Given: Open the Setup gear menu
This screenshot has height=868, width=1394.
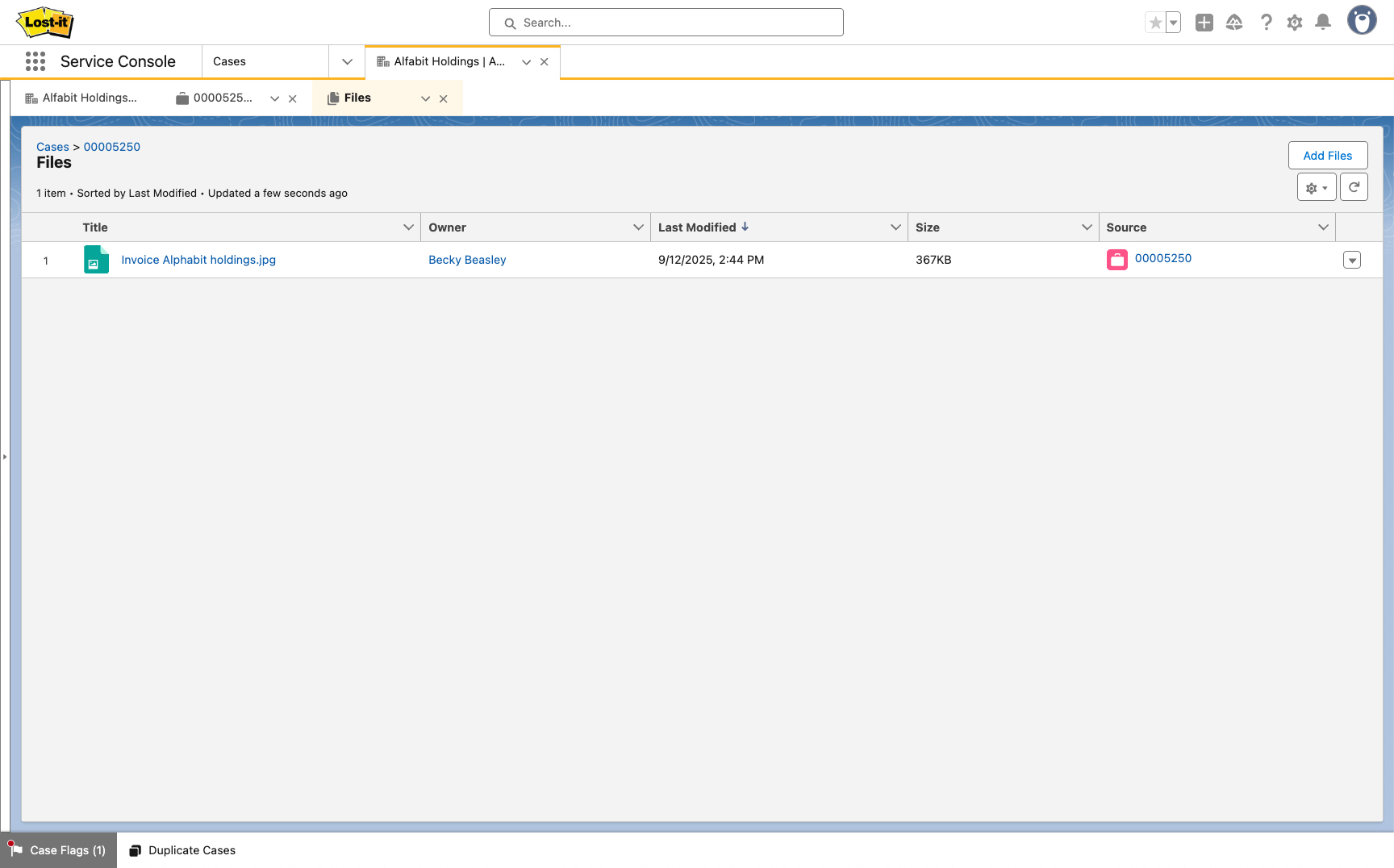Looking at the screenshot, I should tap(1294, 23).
